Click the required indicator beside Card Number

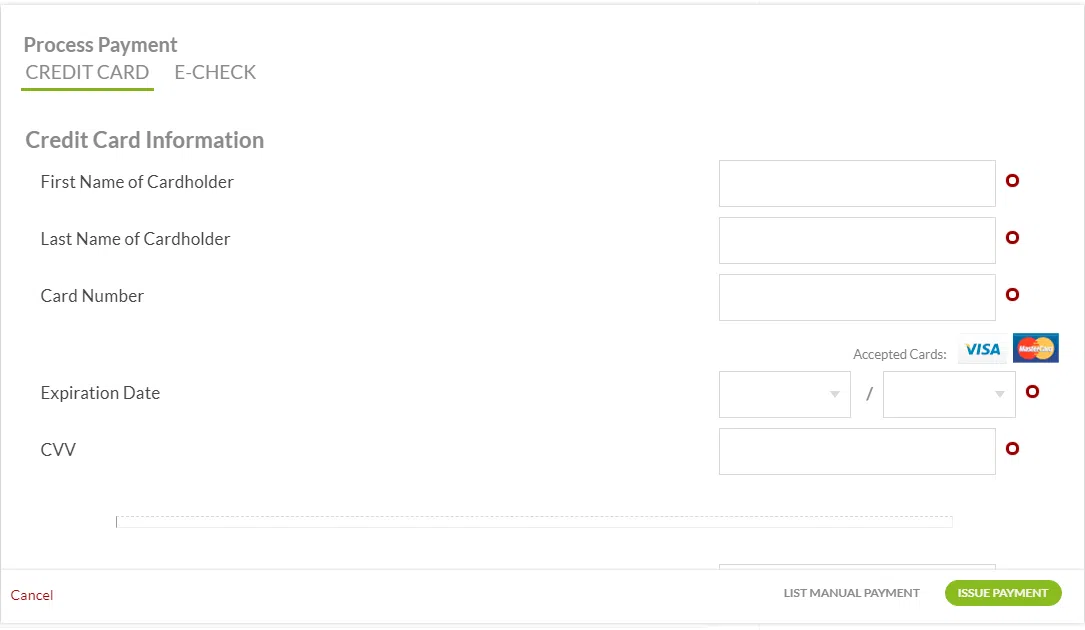click(x=1012, y=295)
